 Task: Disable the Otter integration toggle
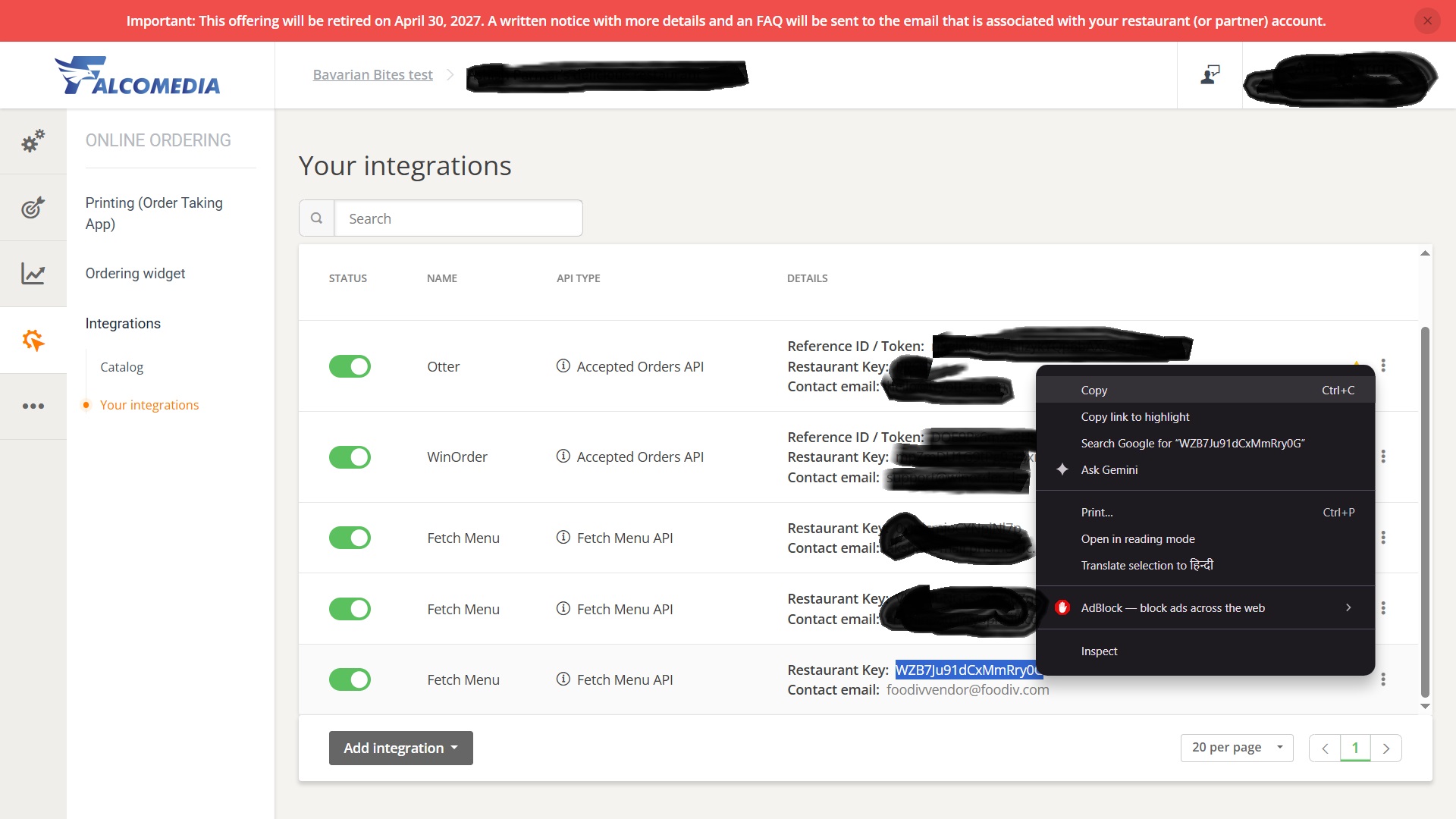click(x=350, y=366)
